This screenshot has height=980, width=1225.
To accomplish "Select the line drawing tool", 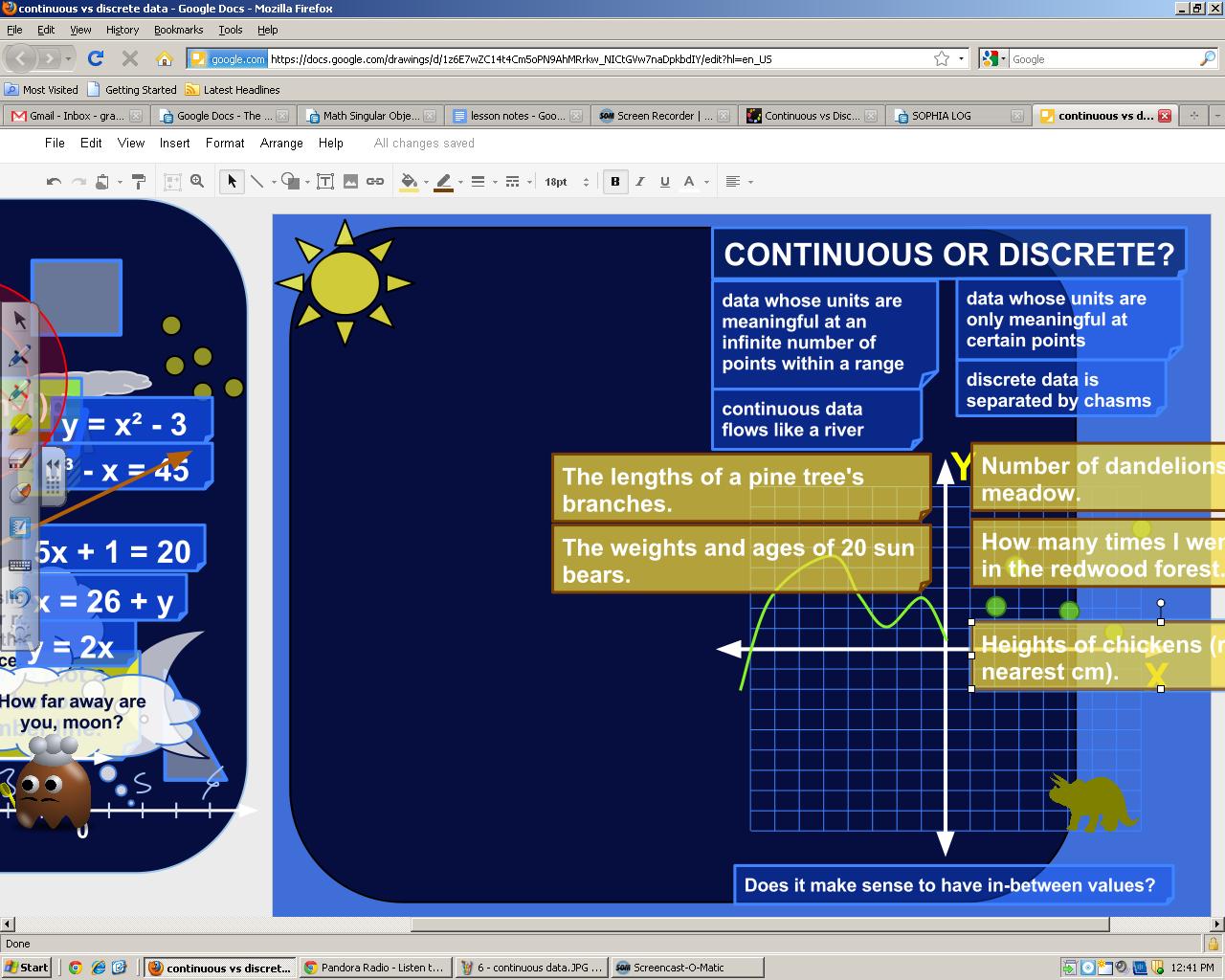I will point(256,182).
